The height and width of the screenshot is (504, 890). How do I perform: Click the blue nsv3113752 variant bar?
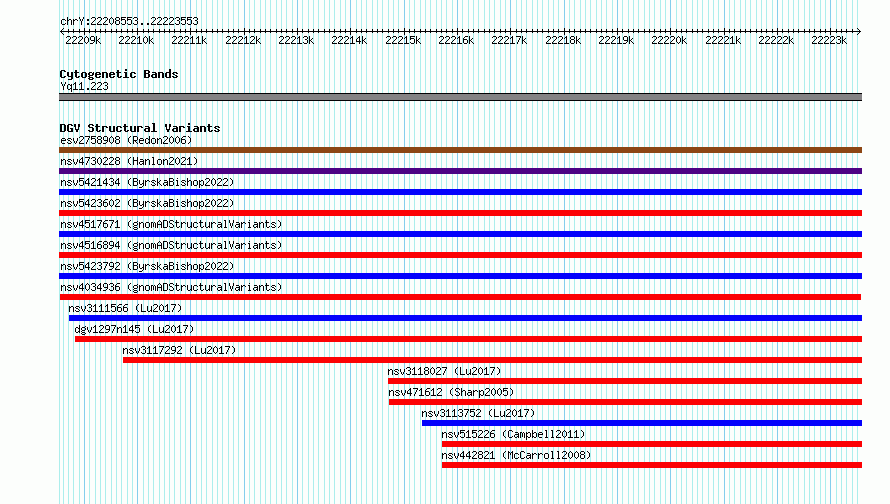[642, 423]
